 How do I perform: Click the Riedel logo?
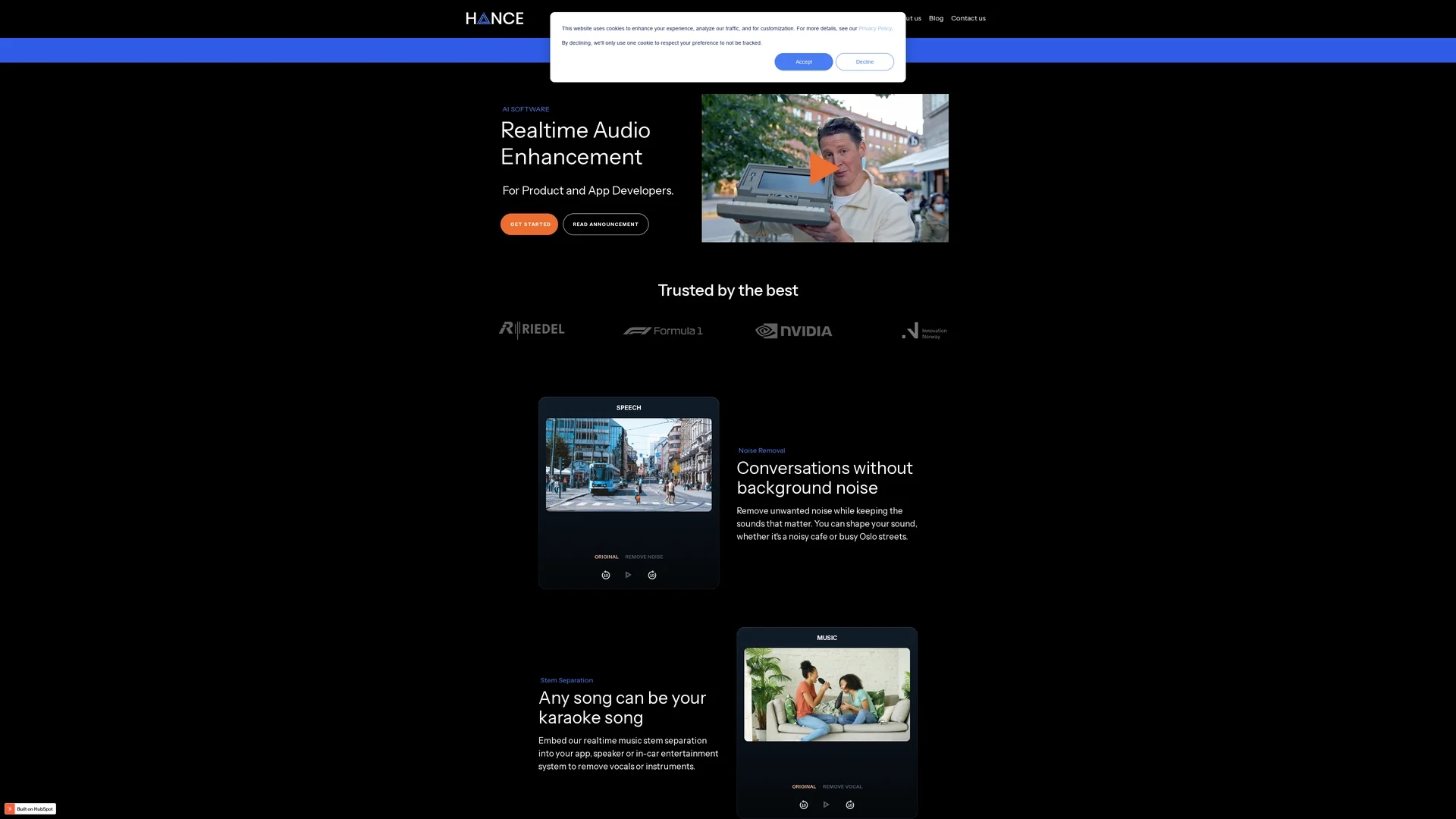coord(532,329)
